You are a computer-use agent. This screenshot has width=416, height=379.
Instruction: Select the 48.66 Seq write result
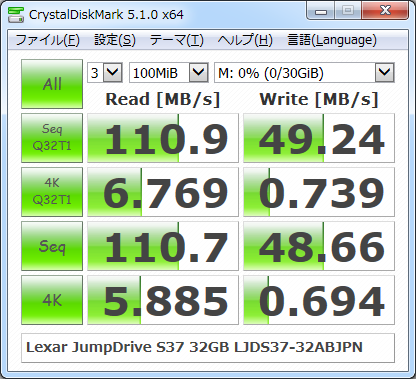click(319, 246)
